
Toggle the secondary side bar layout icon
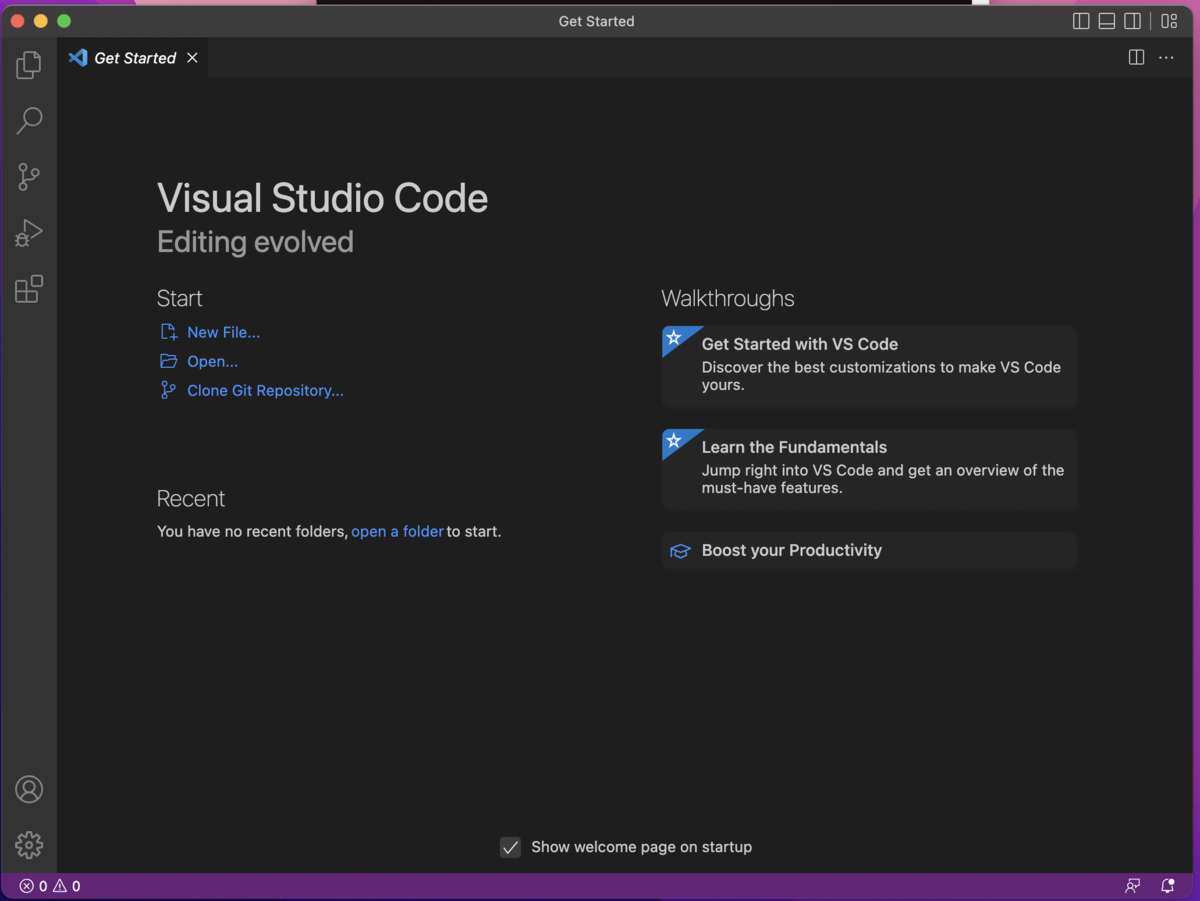point(1133,21)
